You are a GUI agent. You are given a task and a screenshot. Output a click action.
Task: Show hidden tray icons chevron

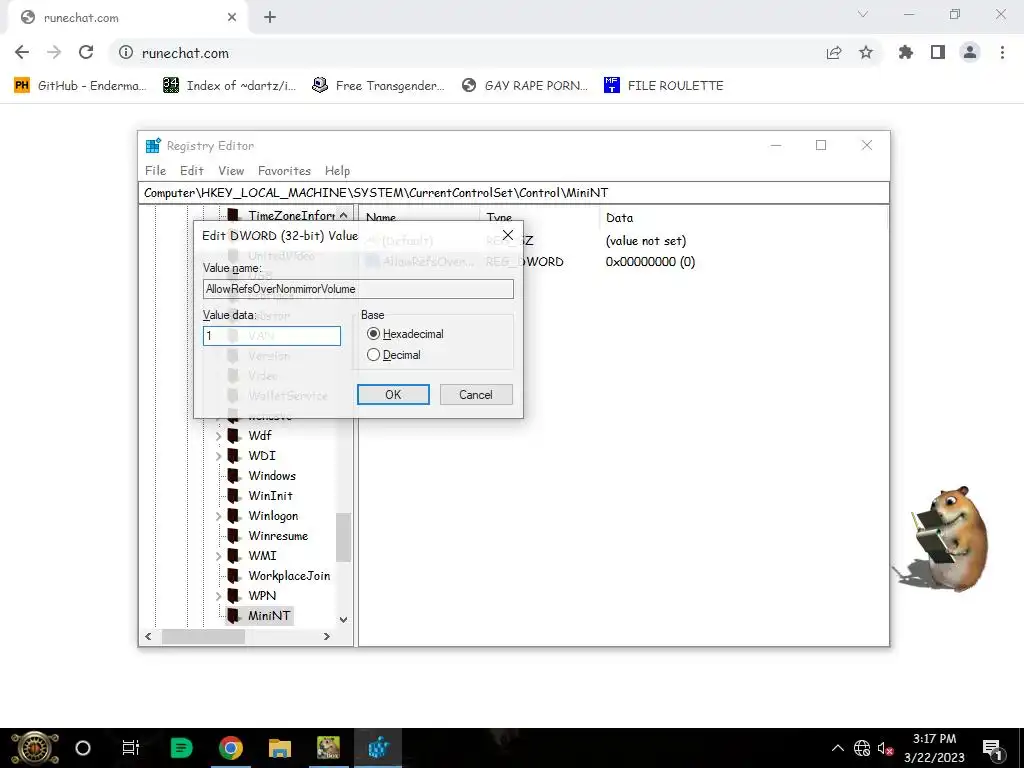[837, 748]
